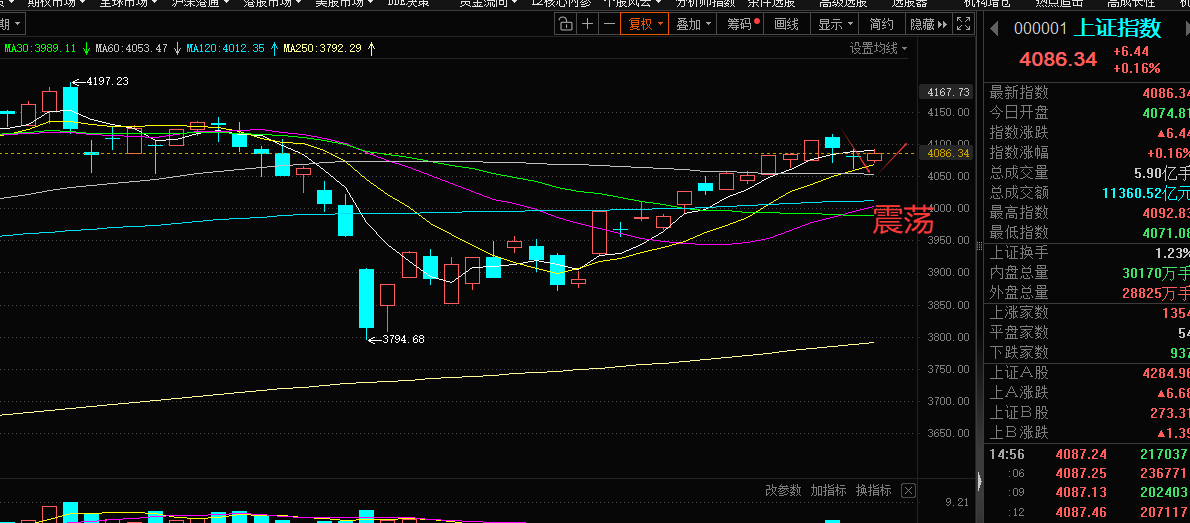
Task: Click 加指标 to add an indicator
Action: (828, 490)
